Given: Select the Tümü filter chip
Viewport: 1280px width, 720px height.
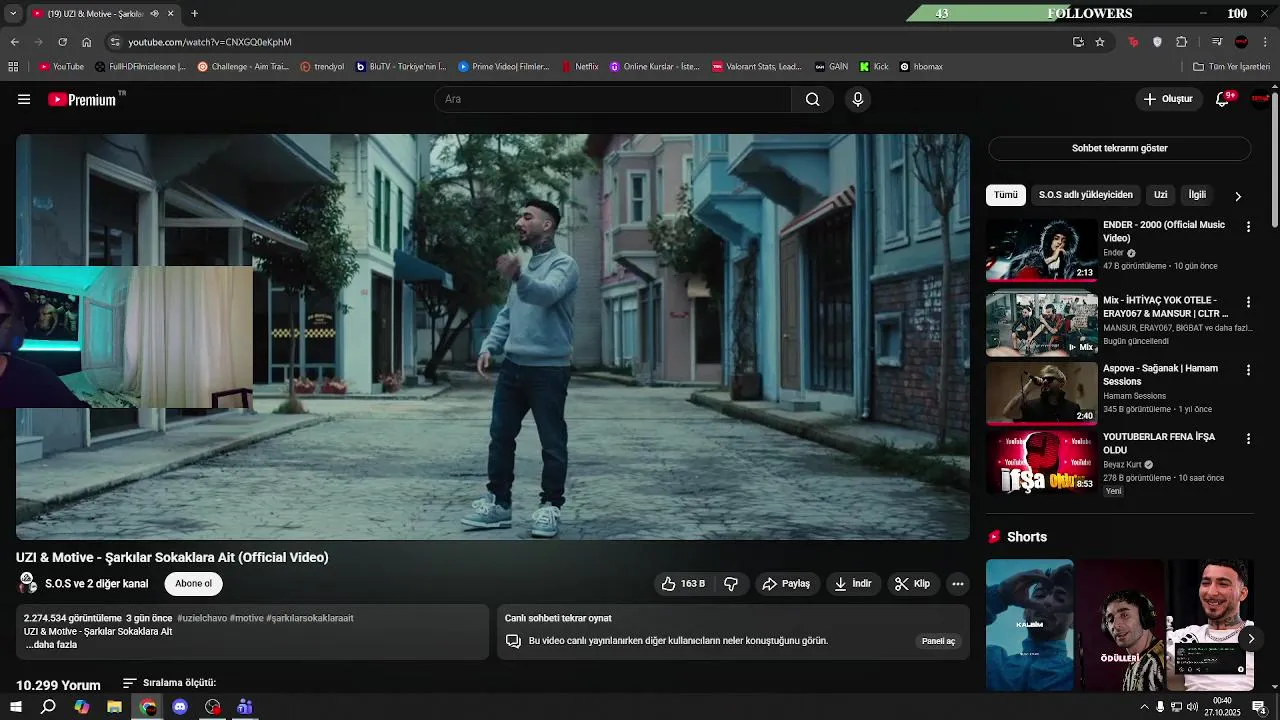Looking at the screenshot, I should tap(1005, 195).
